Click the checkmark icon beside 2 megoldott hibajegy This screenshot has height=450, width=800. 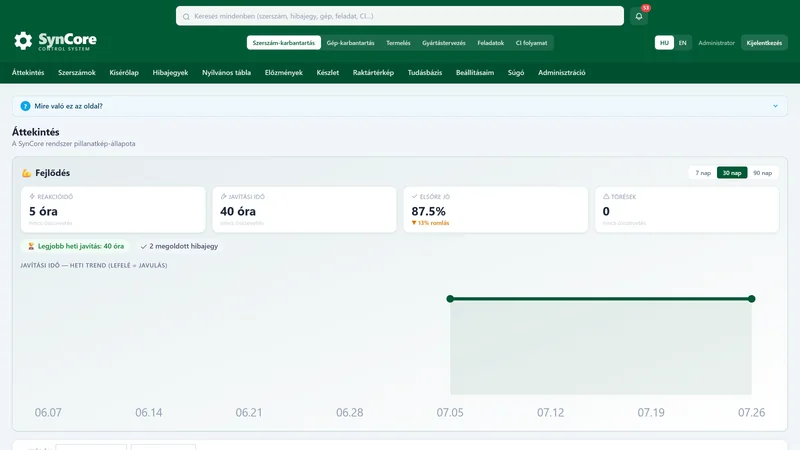click(x=143, y=246)
